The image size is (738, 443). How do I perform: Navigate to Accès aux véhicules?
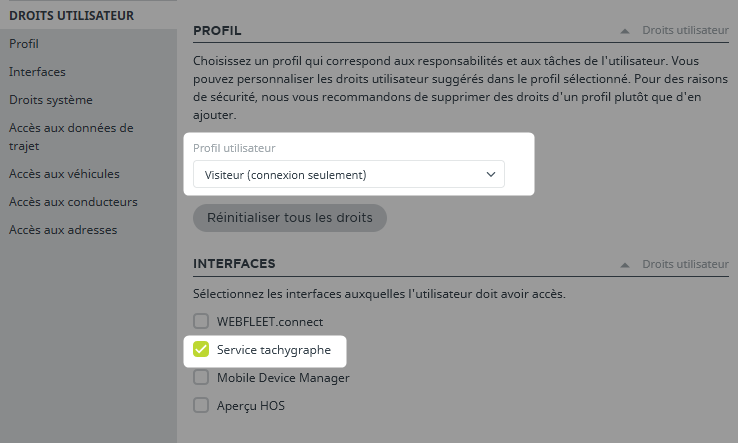(x=64, y=174)
